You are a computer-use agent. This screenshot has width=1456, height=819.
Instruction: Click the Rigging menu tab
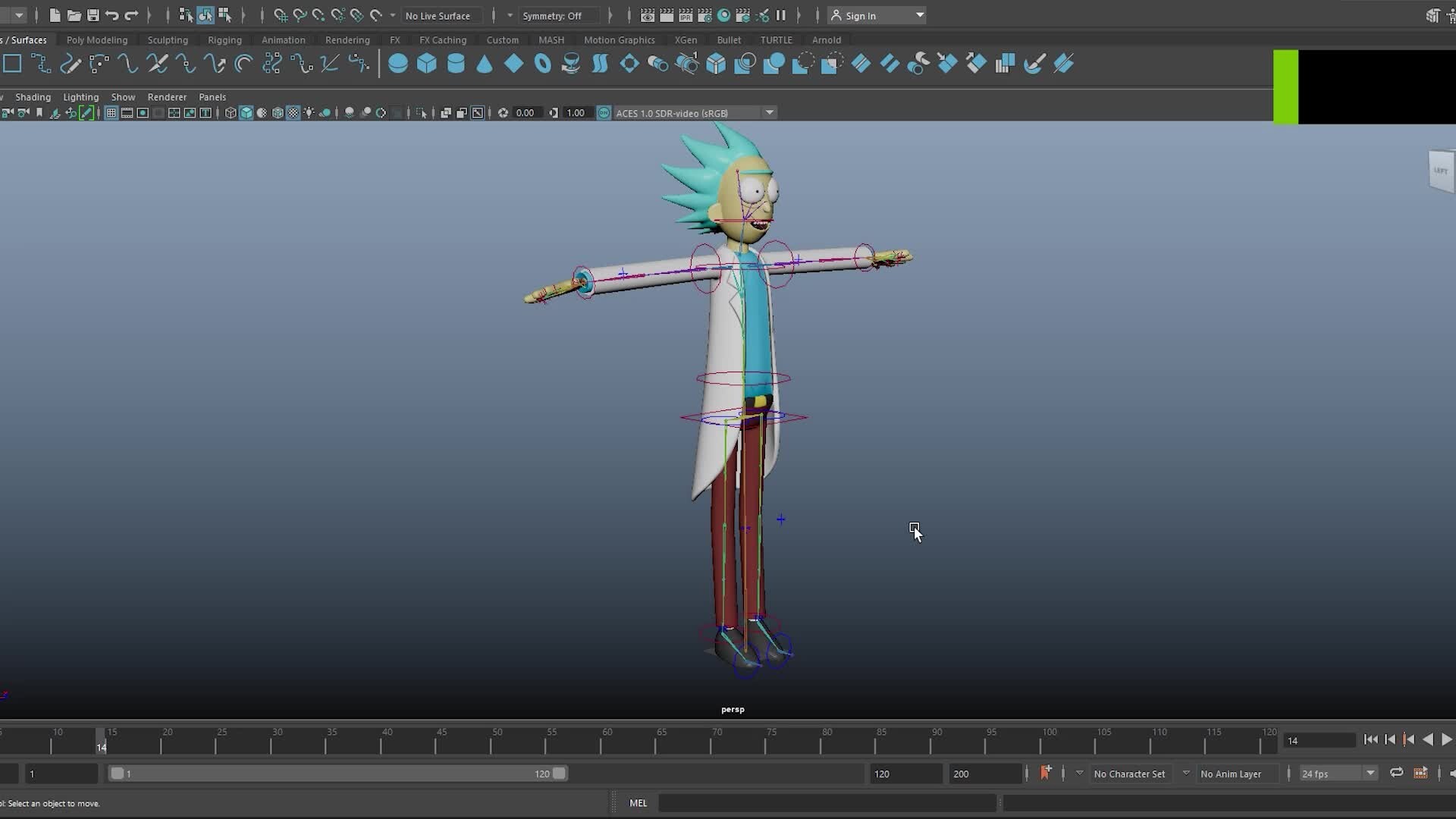tap(224, 39)
